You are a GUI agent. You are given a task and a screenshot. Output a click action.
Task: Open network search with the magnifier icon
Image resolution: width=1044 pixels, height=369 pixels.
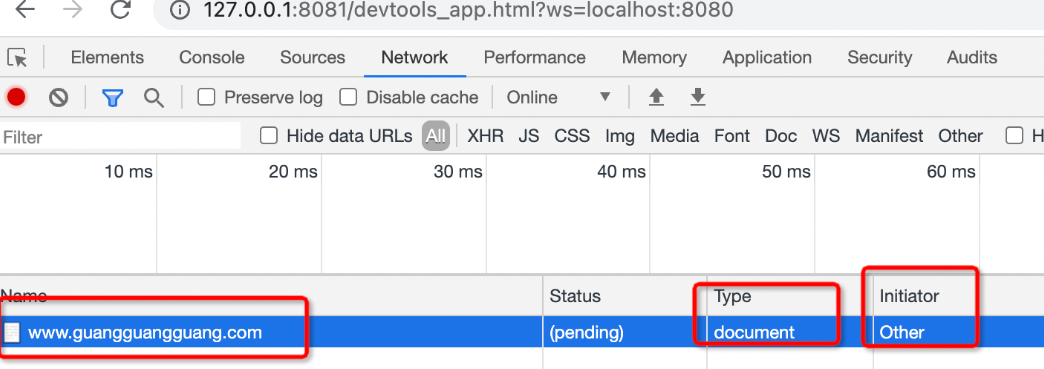(154, 98)
